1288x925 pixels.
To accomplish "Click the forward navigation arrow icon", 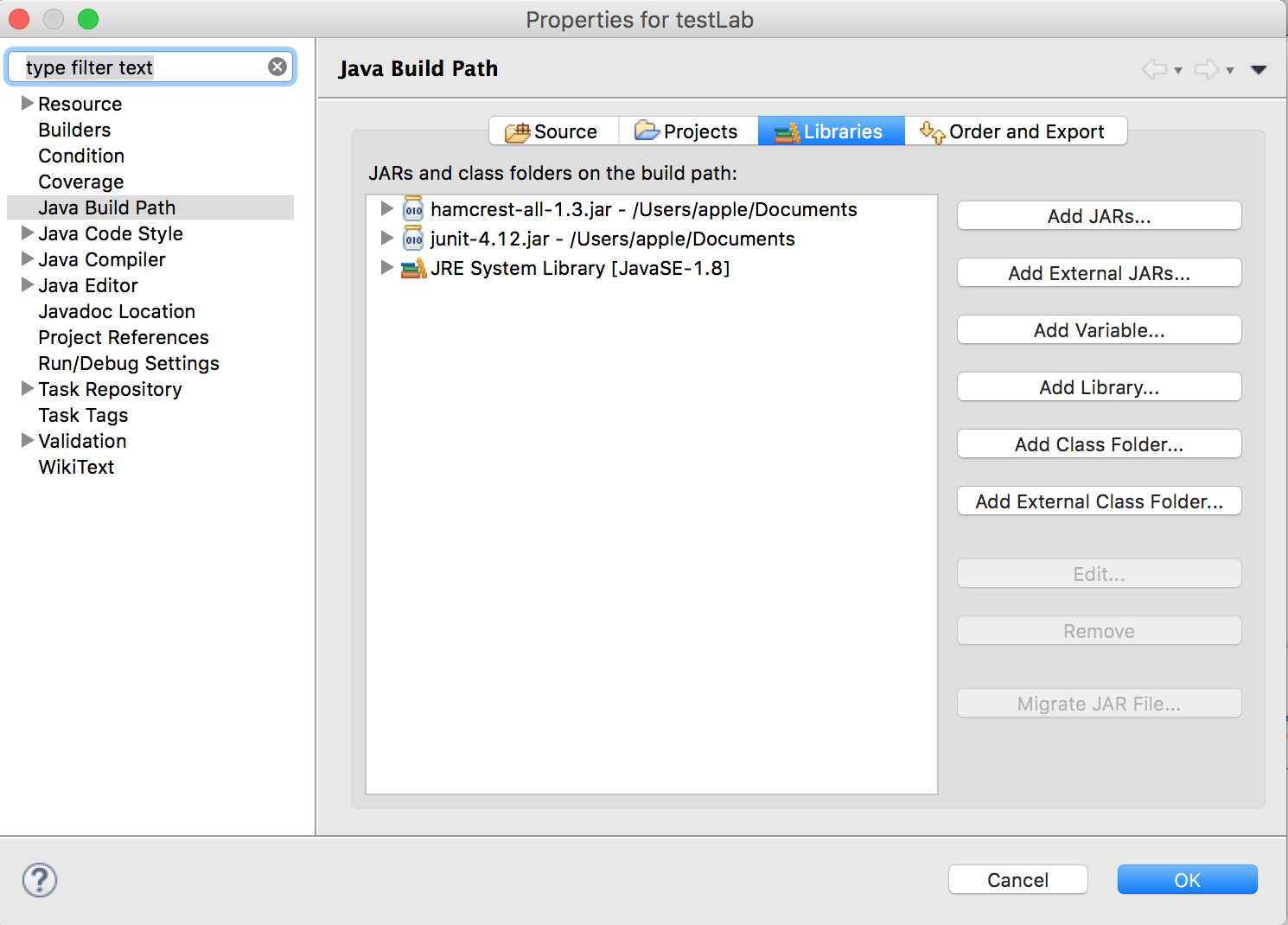I will (1206, 69).
